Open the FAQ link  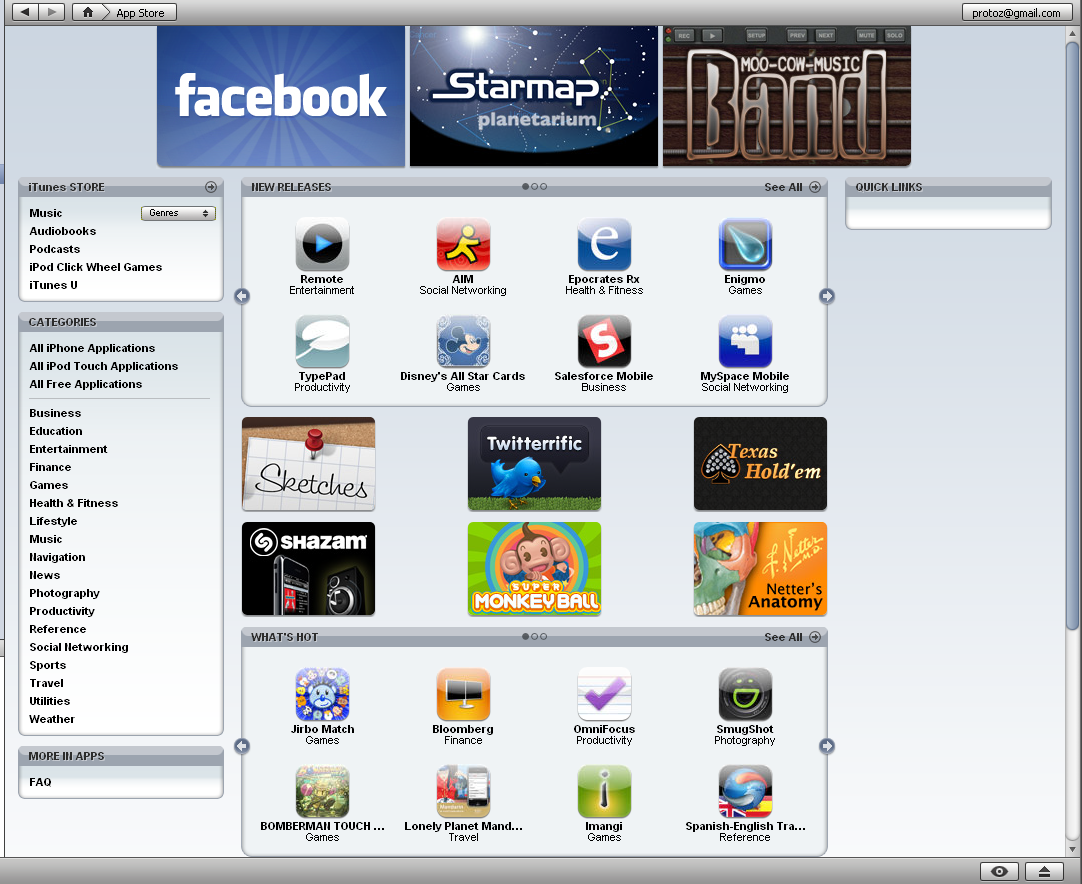(x=40, y=782)
